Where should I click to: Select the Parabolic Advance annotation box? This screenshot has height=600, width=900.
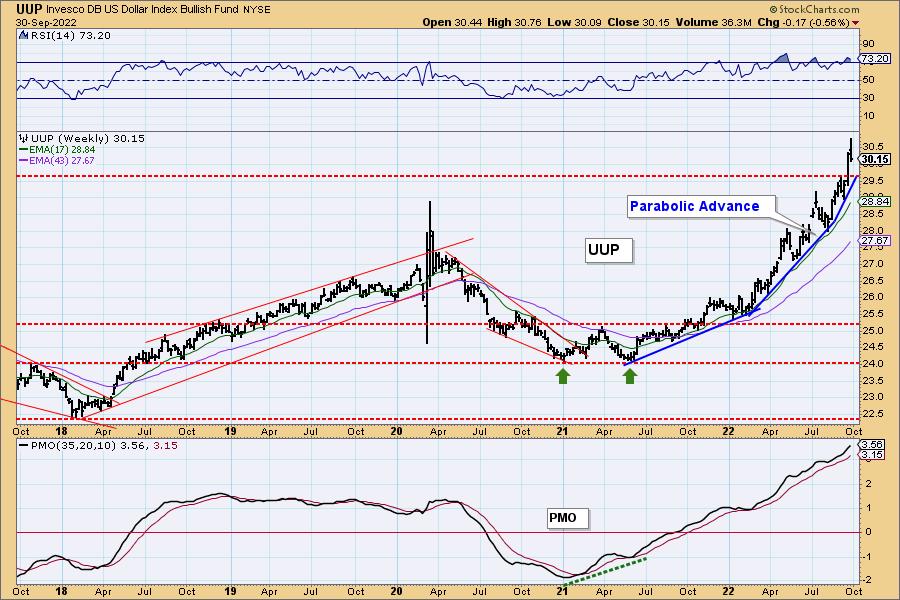click(x=700, y=206)
